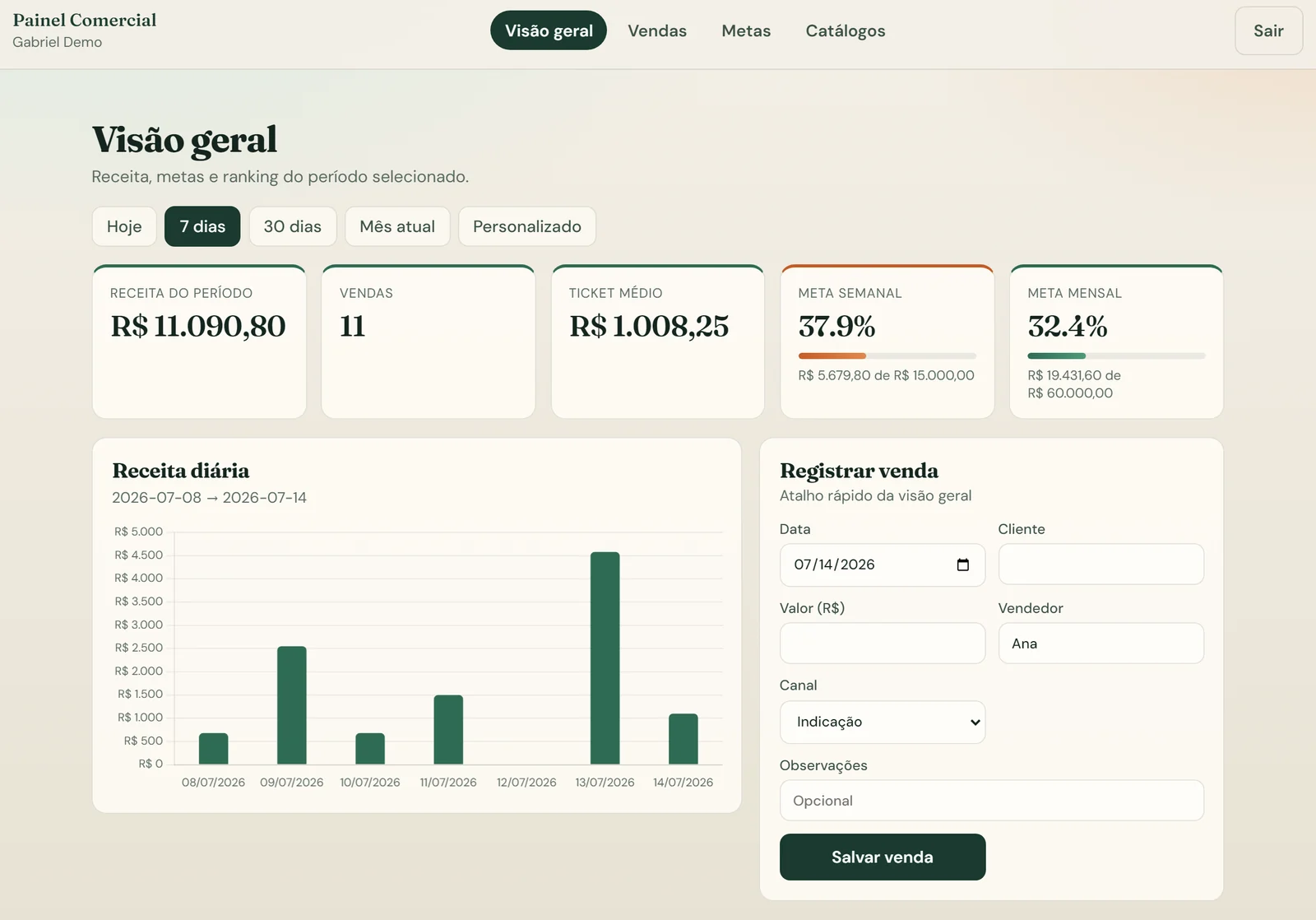Click the Data field showing 07/14/2026
The width and height of the screenshot is (1316, 920).
coord(882,565)
